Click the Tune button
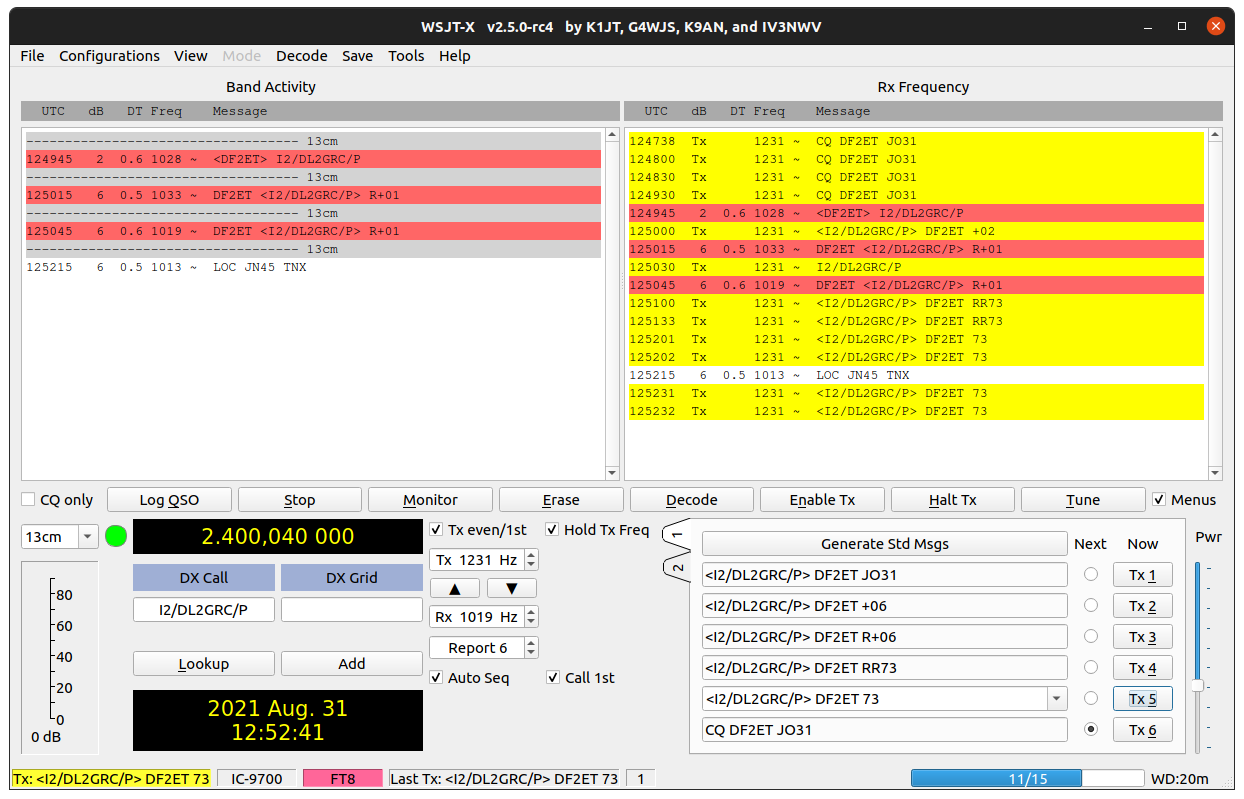 pos(1083,500)
